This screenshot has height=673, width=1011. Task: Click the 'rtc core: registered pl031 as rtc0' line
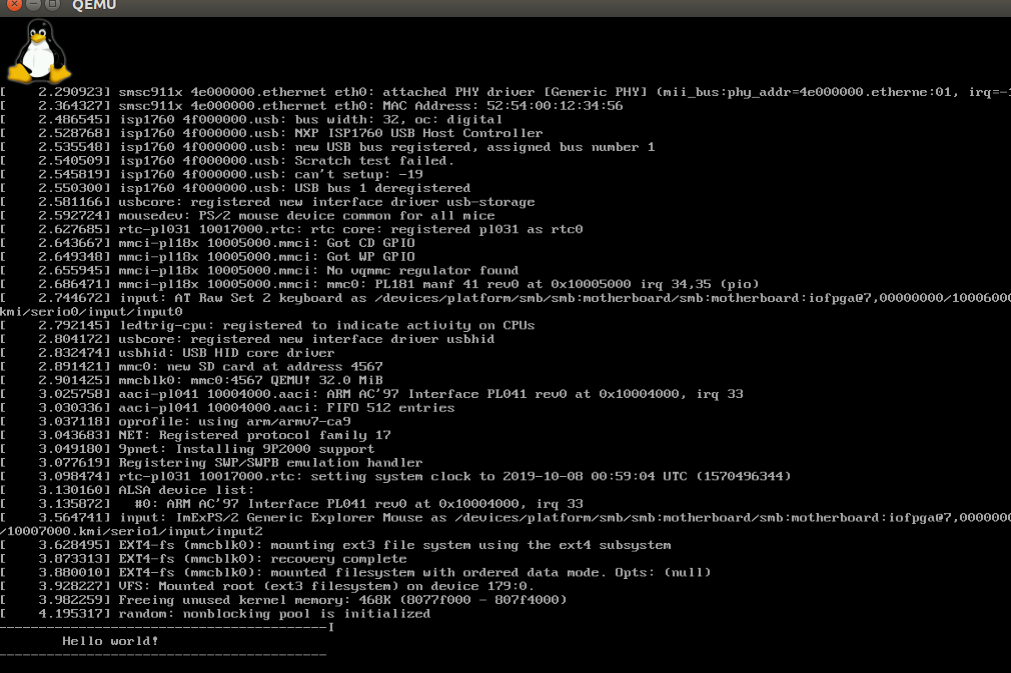click(x=291, y=229)
